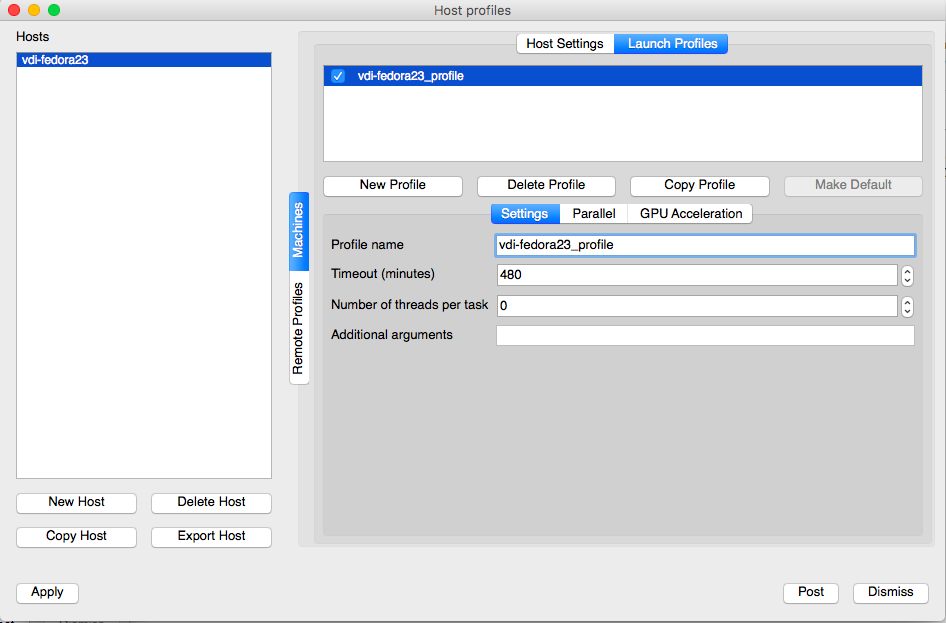The width and height of the screenshot is (946, 623).
Task: Switch to Remote Profiles vertical tab
Action: [x=298, y=327]
